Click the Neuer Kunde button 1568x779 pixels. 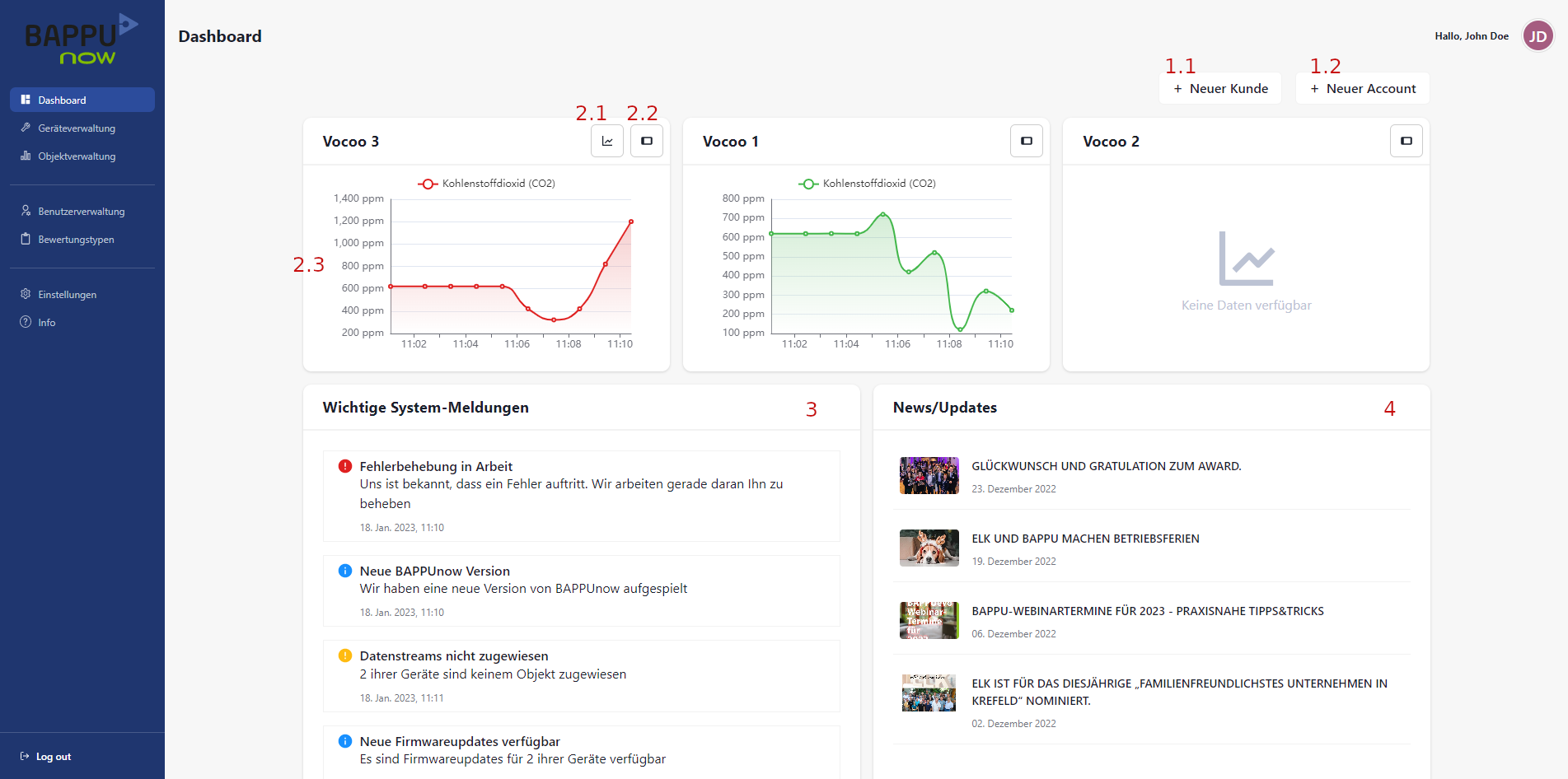coord(1220,88)
